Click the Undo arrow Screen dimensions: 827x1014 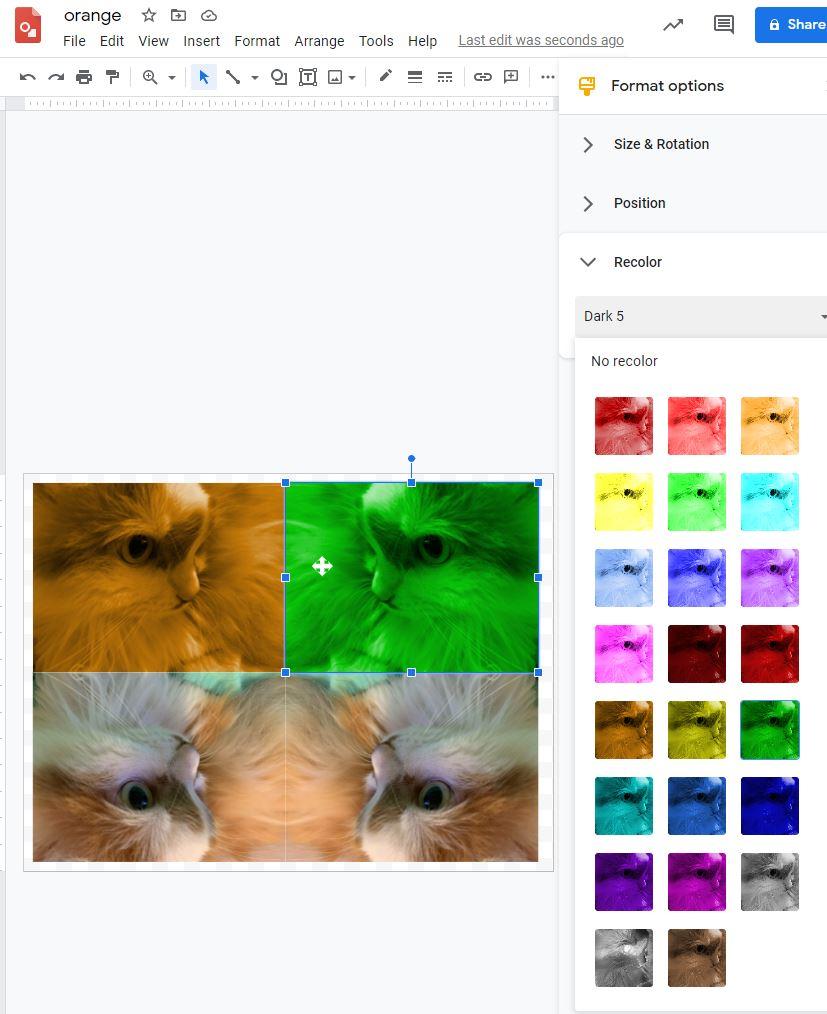[27, 78]
